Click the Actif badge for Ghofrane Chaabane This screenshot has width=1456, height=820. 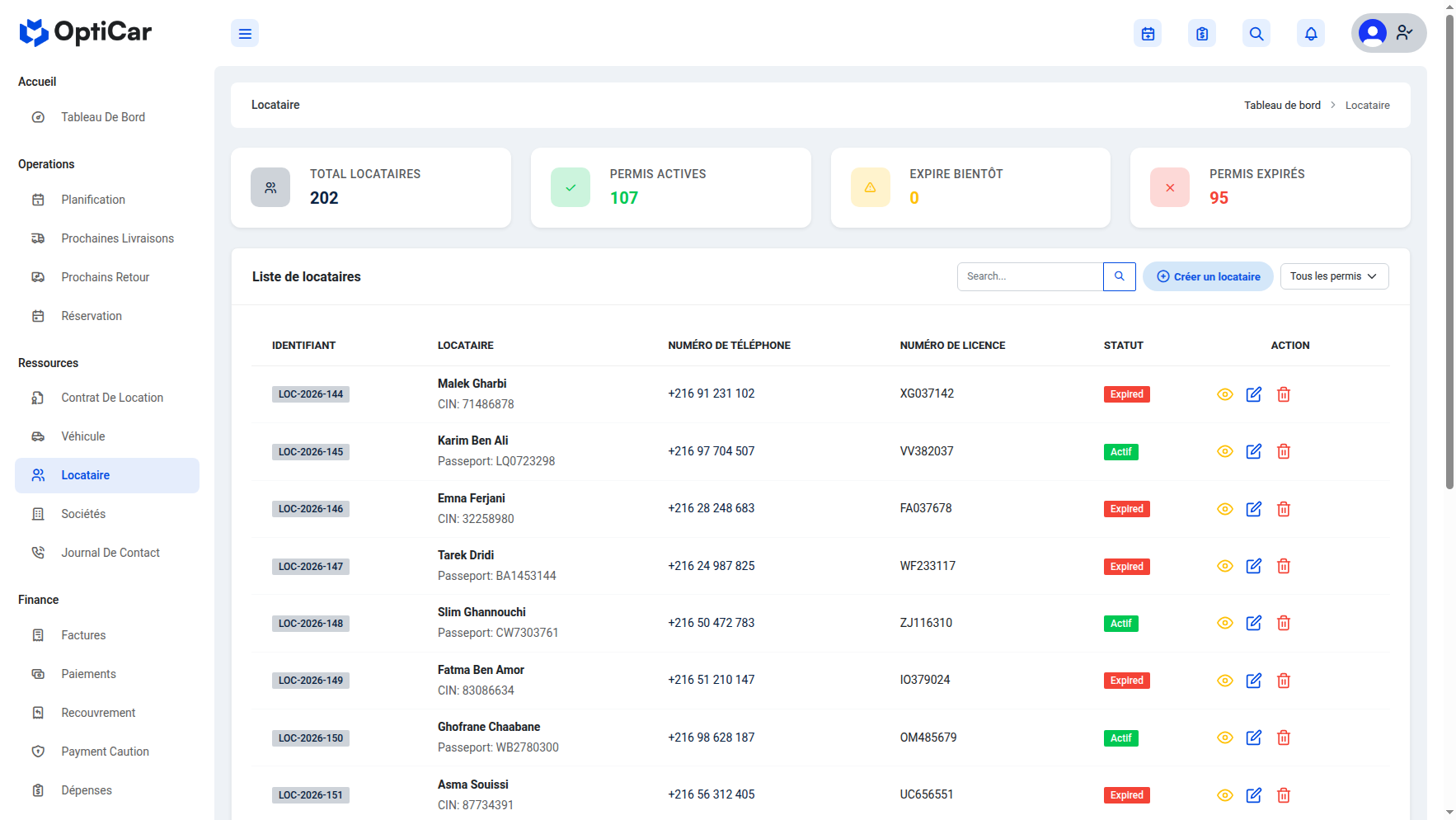[1120, 738]
